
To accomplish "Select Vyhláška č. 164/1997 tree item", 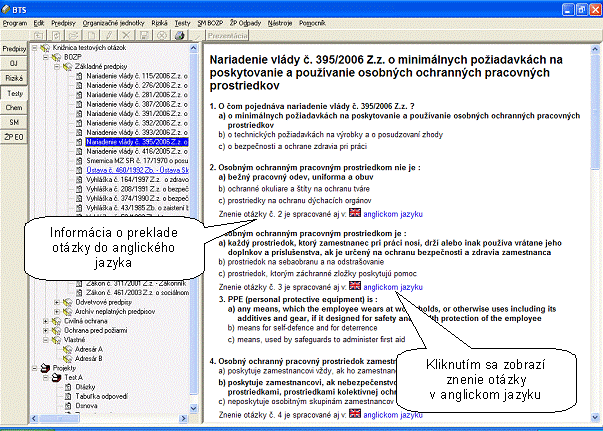I will [x=137, y=180].
